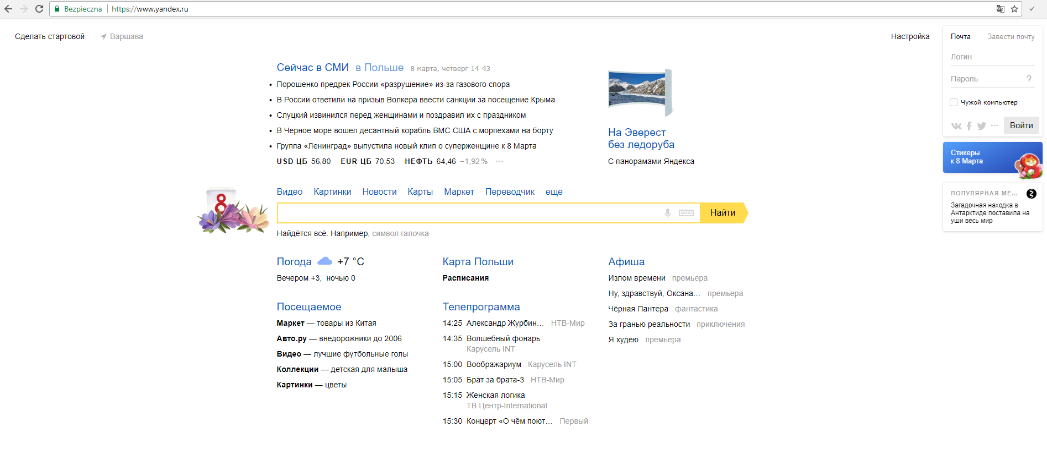This screenshot has width=1047, height=449.
Task: Open the Загадочная находка в Антарктиде story
Action: [x=990, y=213]
